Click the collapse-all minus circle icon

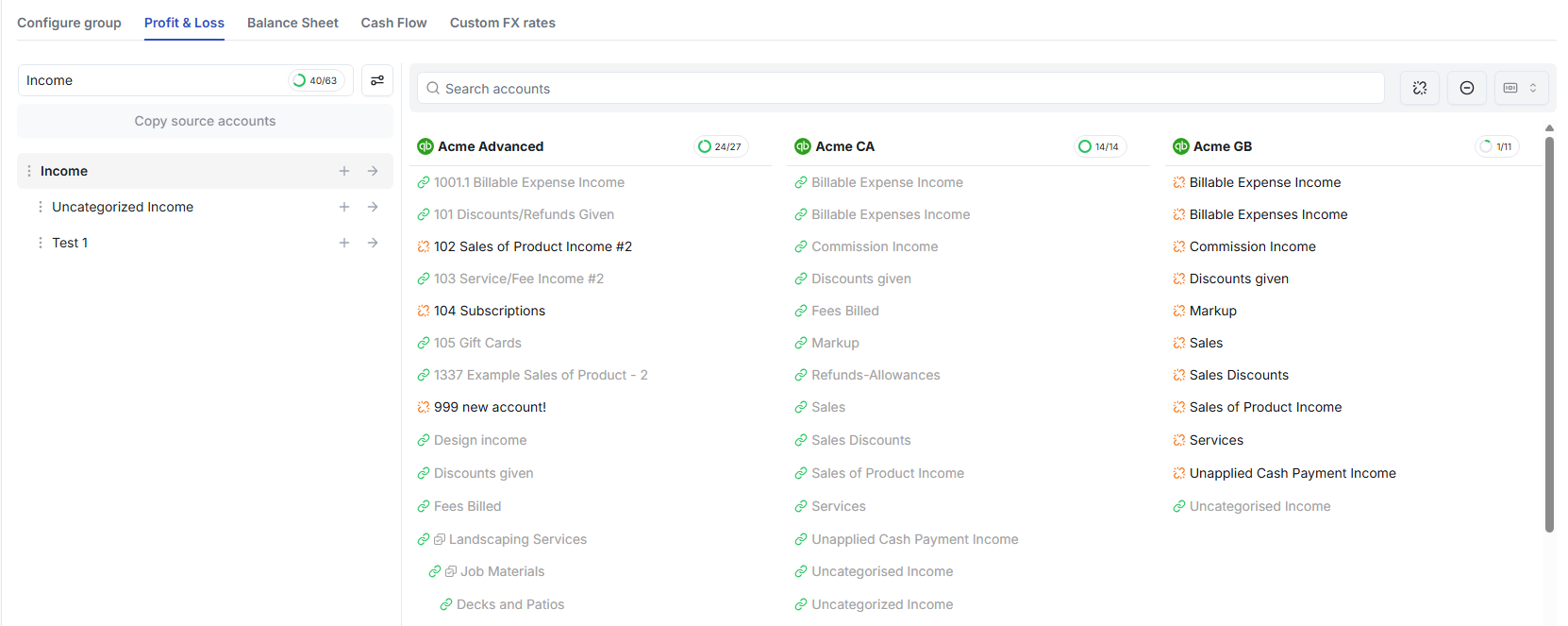(1467, 88)
